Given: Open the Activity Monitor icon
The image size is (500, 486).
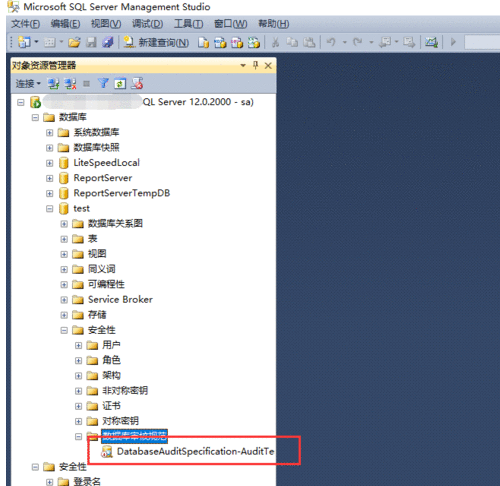Looking at the screenshot, I should [431, 42].
